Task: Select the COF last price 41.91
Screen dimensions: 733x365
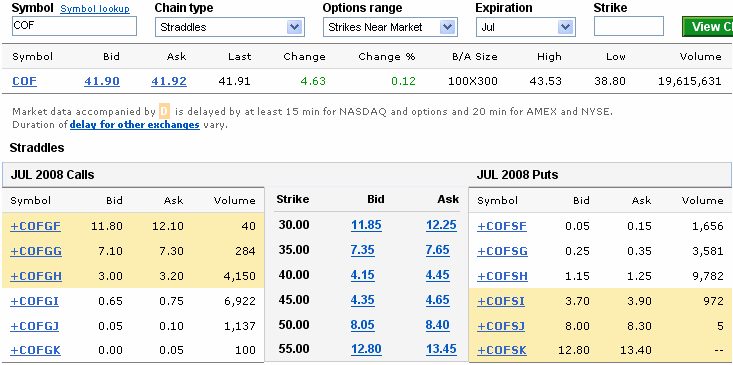Action: [235, 81]
